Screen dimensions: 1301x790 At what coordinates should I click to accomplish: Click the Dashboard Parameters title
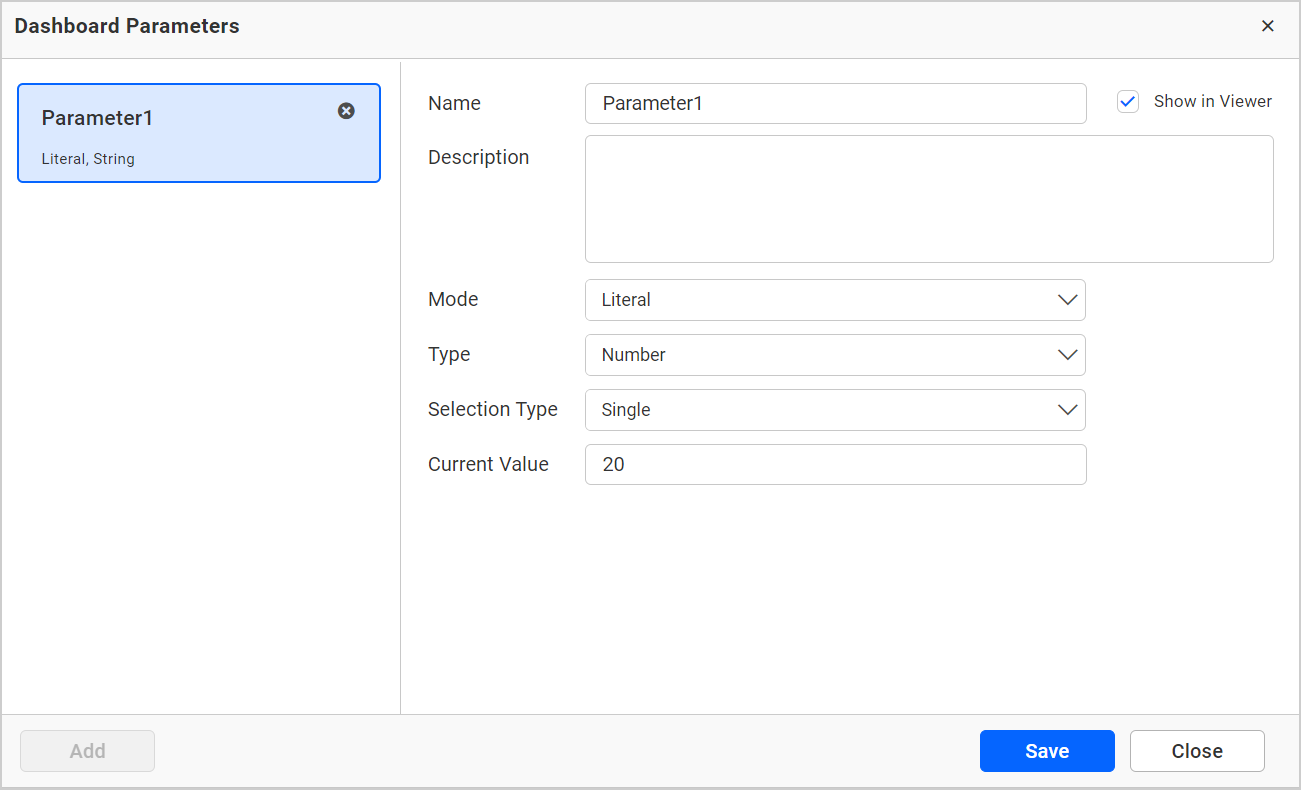(x=126, y=26)
